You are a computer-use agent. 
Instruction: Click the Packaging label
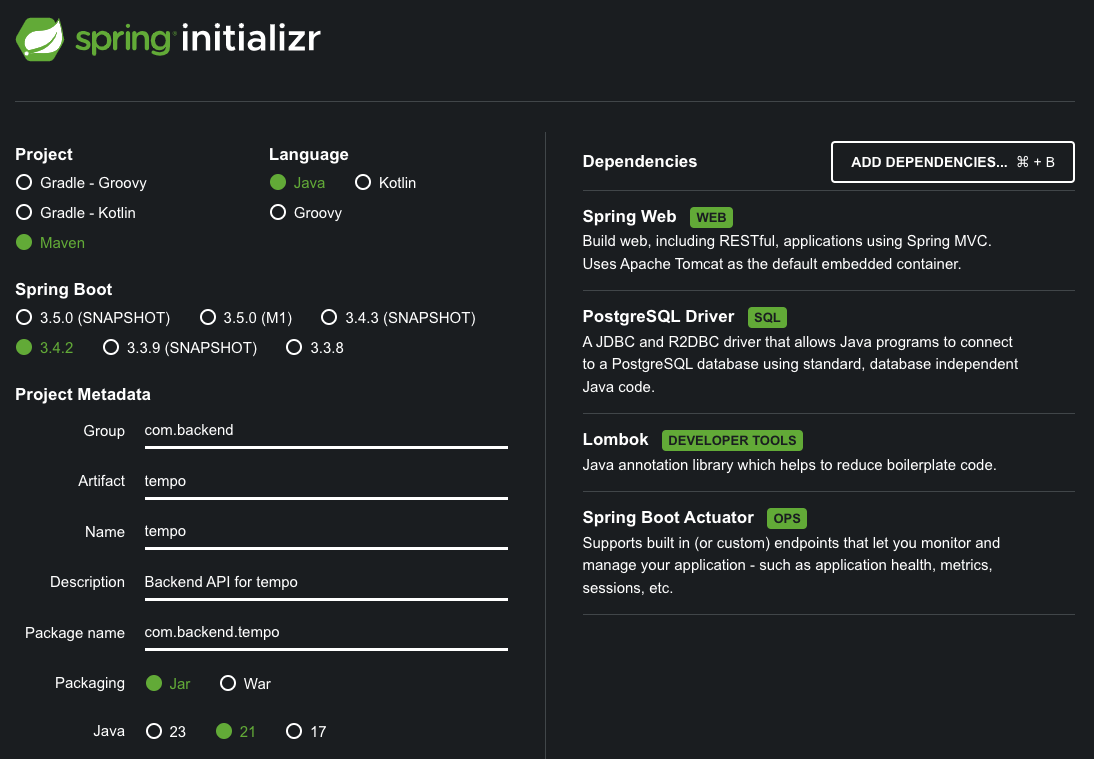[x=90, y=683]
